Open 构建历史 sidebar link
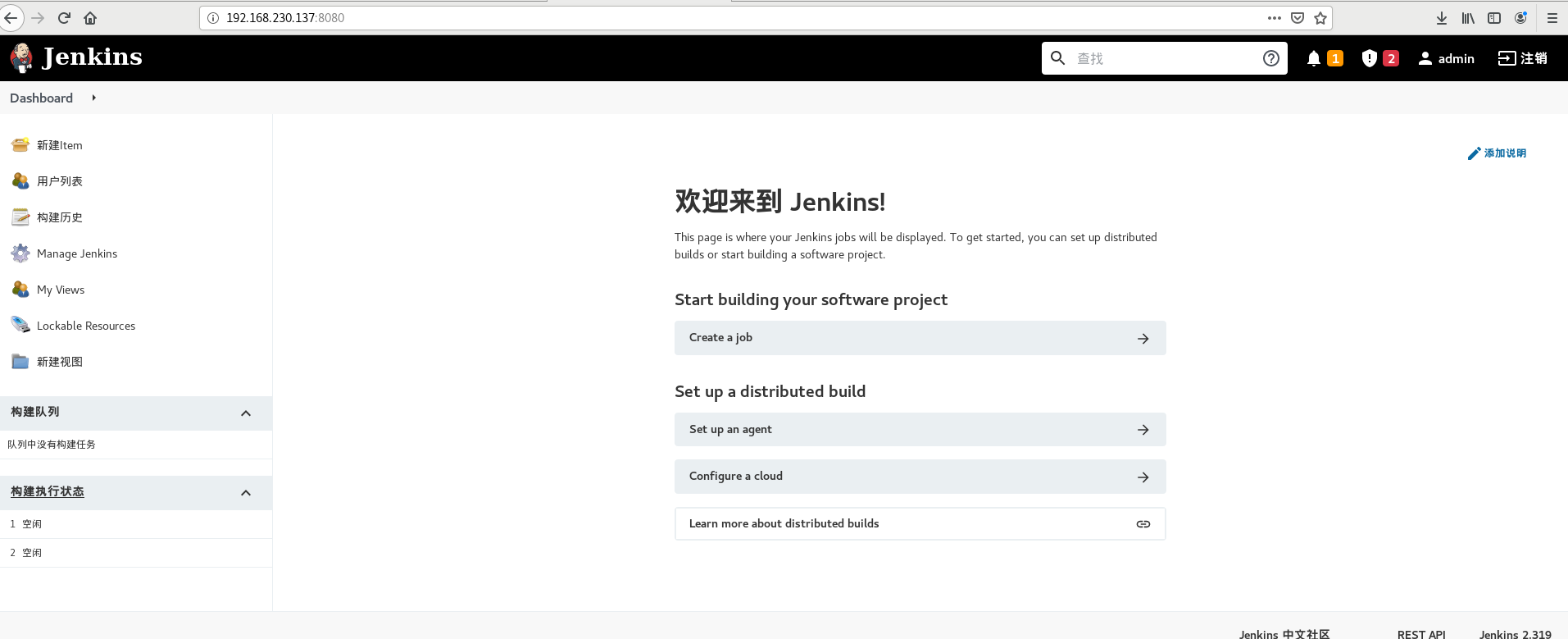This screenshot has width=1568, height=639. pyautogui.click(x=60, y=217)
